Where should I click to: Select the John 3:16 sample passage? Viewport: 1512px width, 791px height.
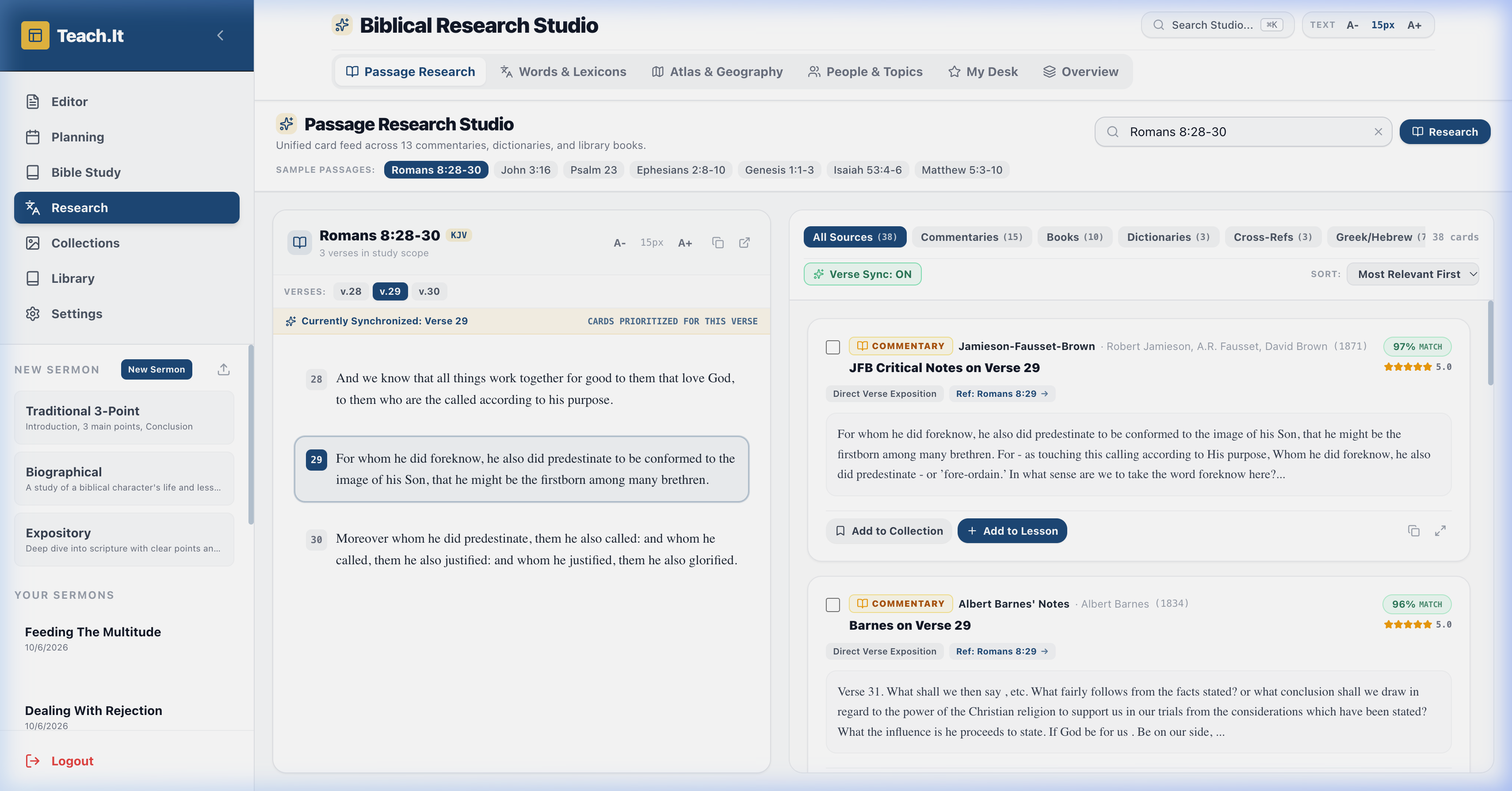(525, 170)
